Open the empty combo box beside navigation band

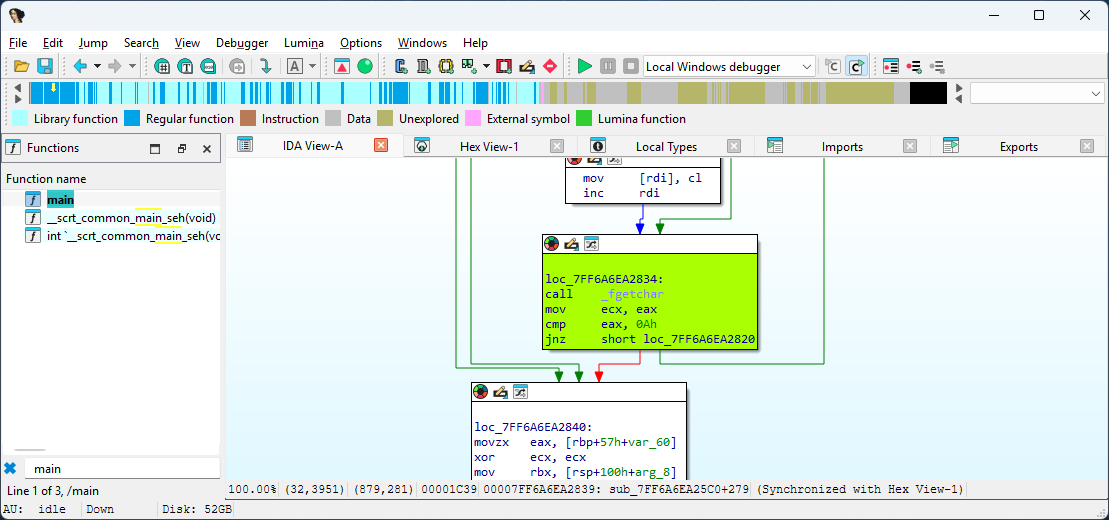click(1036, 93)
